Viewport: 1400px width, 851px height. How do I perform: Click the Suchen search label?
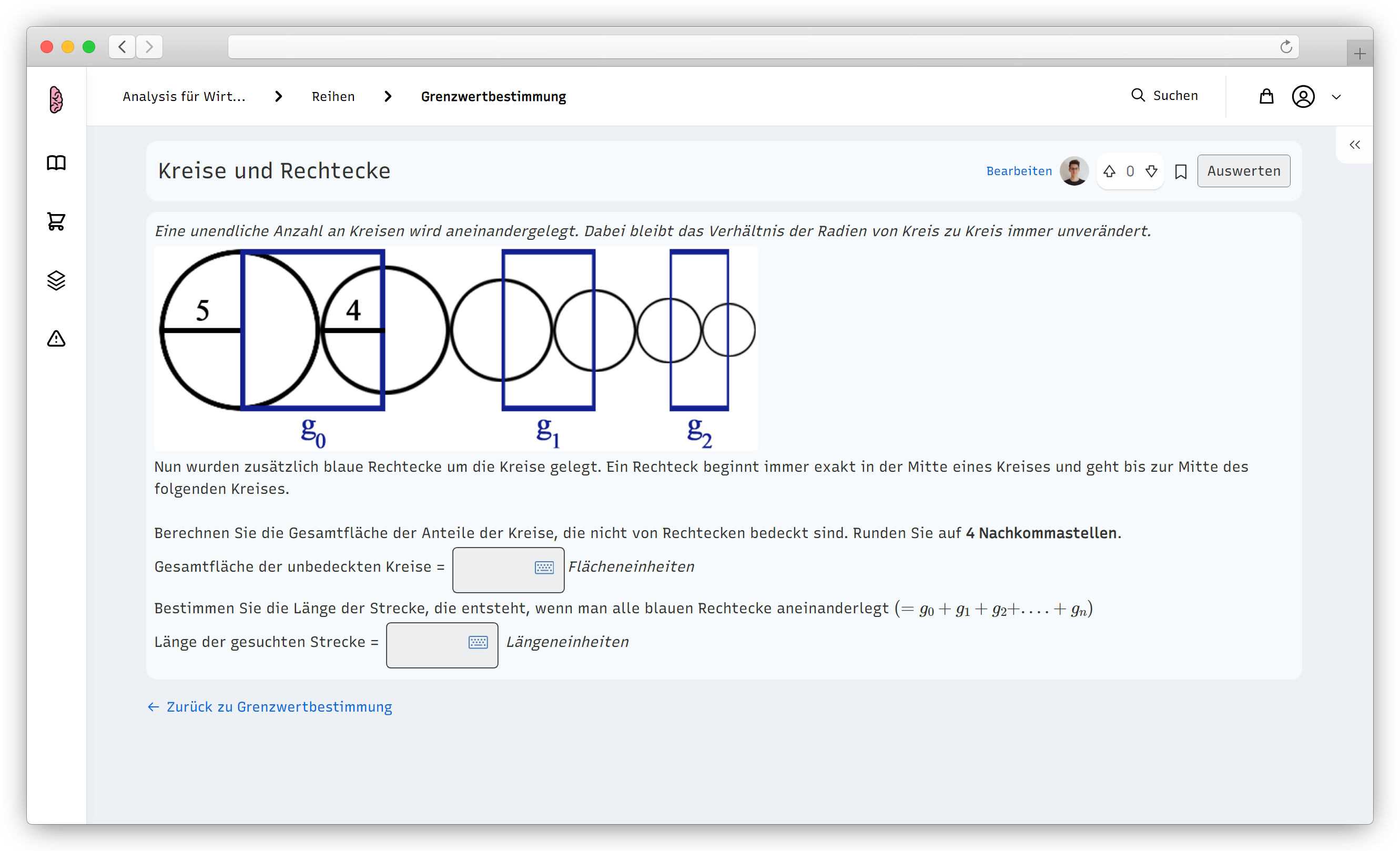pyautogui.click(x=1175, y=95)
